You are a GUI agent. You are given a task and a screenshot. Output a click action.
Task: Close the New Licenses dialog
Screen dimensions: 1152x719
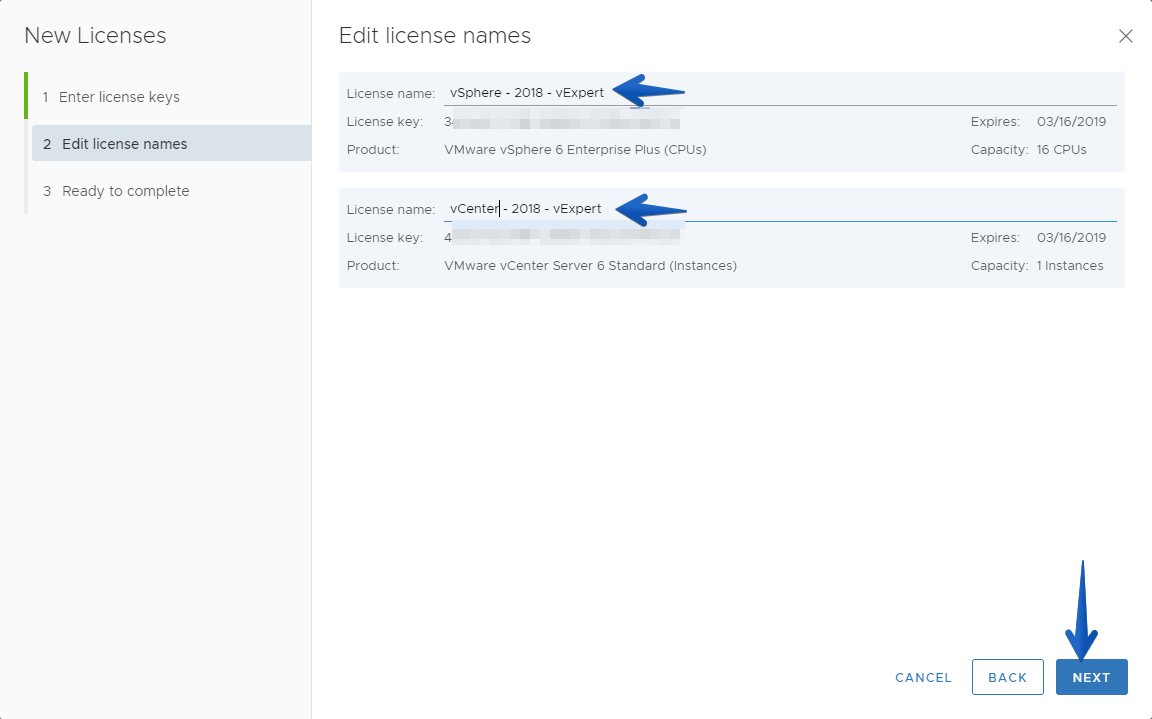1125,36
